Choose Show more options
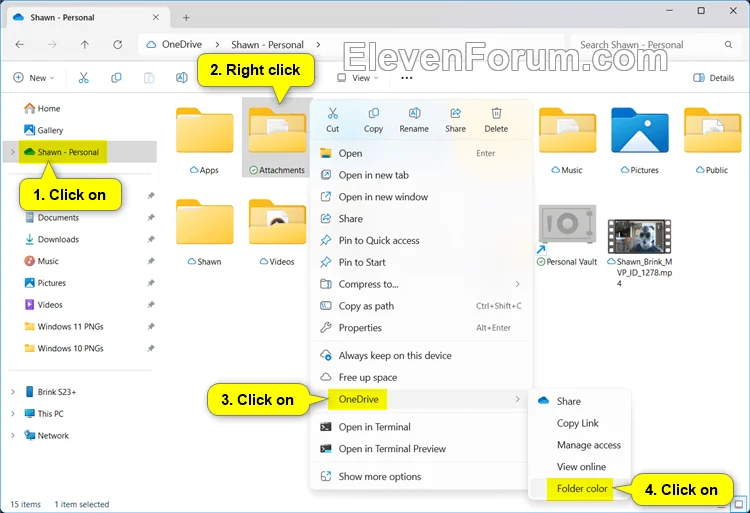Viewport: 750px width, 513px height. pos(421,476)
